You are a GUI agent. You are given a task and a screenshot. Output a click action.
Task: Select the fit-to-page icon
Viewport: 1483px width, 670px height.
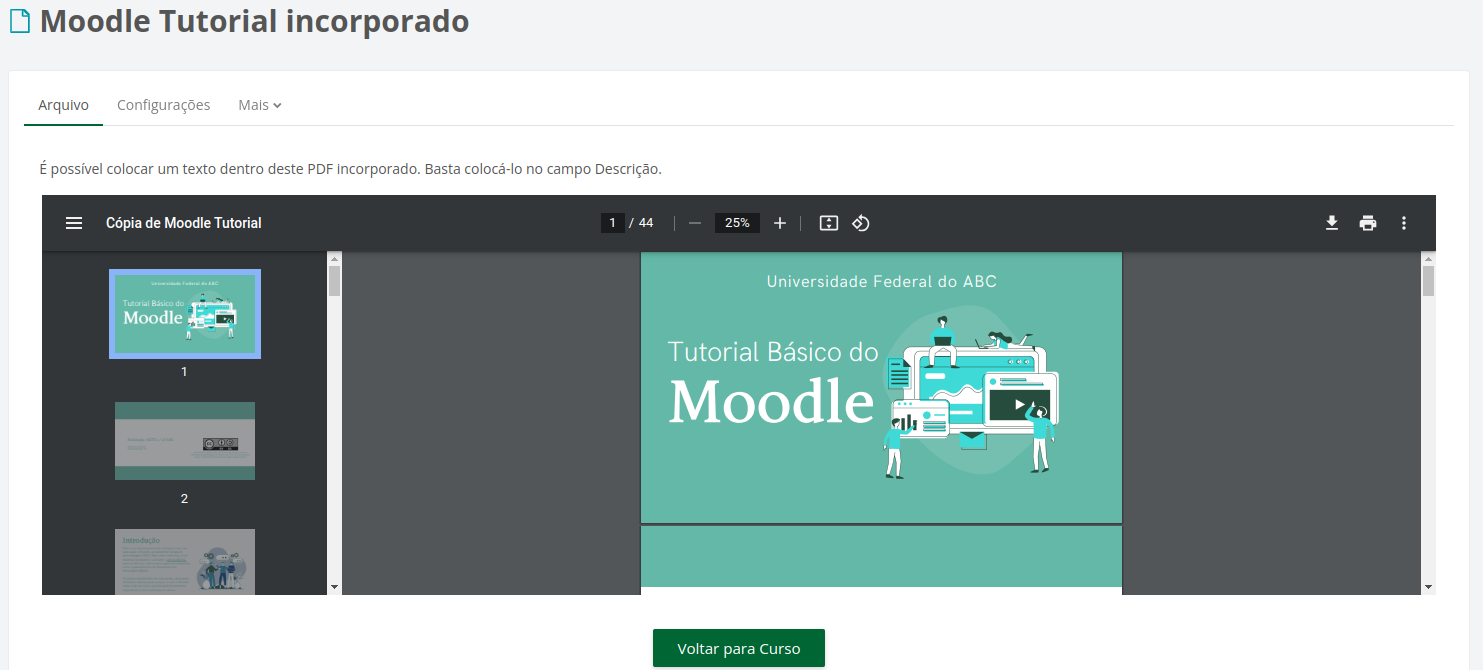(x=828, y=222)
